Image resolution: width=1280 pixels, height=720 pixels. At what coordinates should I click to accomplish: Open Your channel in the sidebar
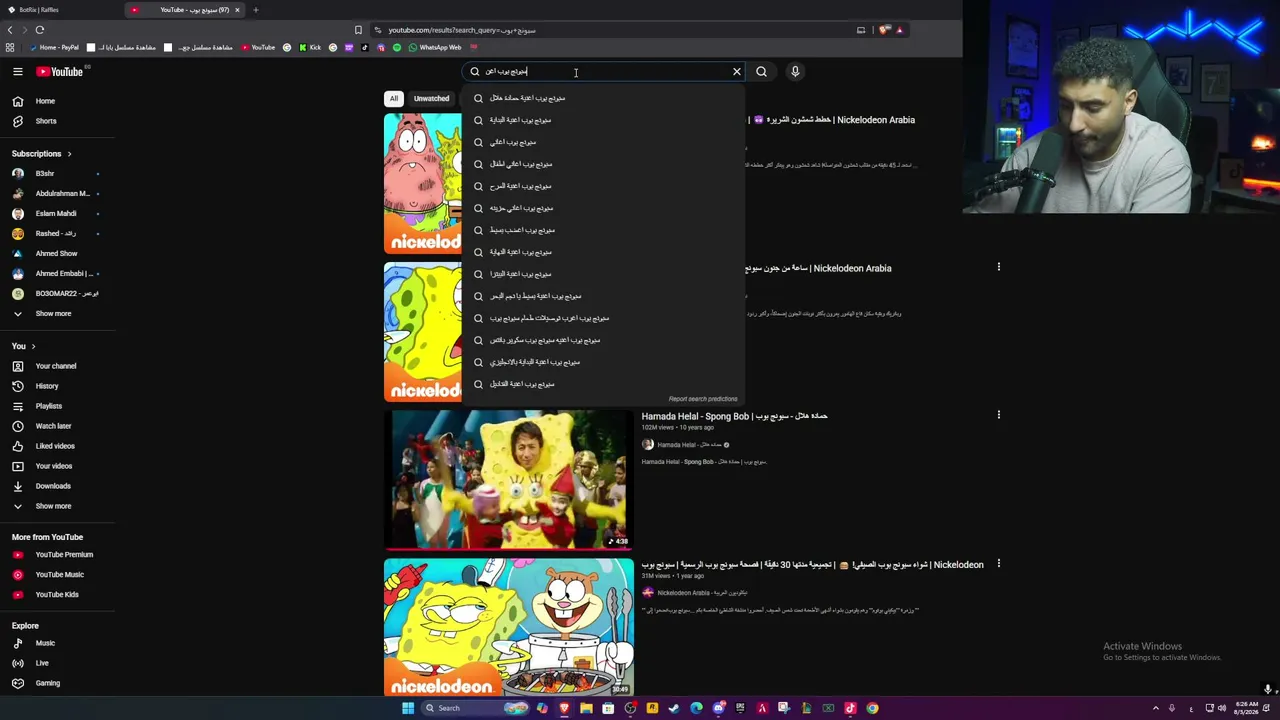pos(56,366)
